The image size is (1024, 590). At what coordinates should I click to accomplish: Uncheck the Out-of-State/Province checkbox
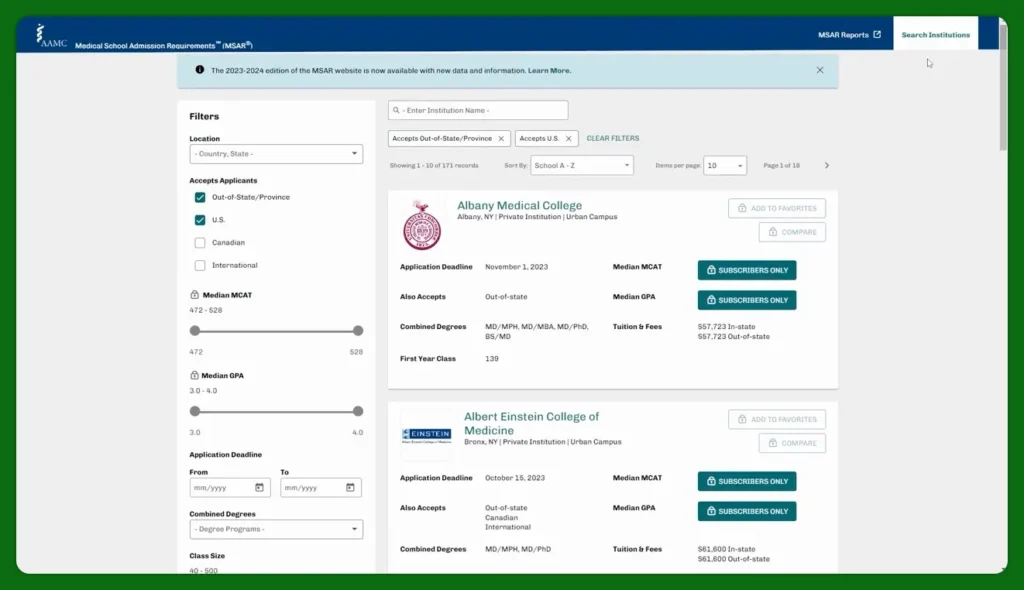tap(200, 197)
